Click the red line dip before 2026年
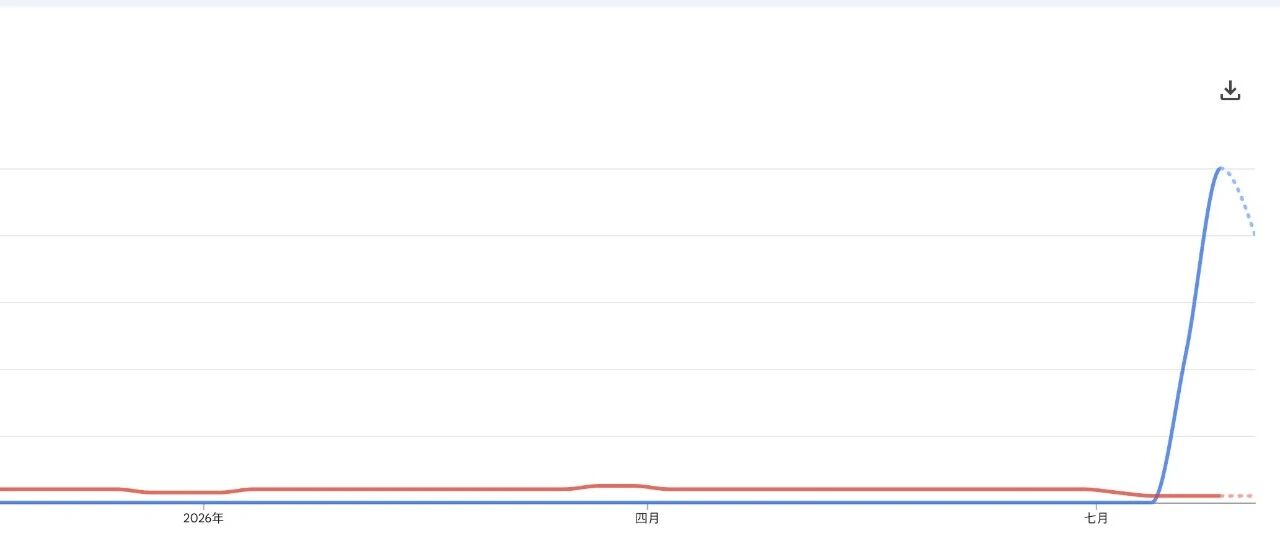This screenshot has height=544, width=1280. click(x=185, y=492)
